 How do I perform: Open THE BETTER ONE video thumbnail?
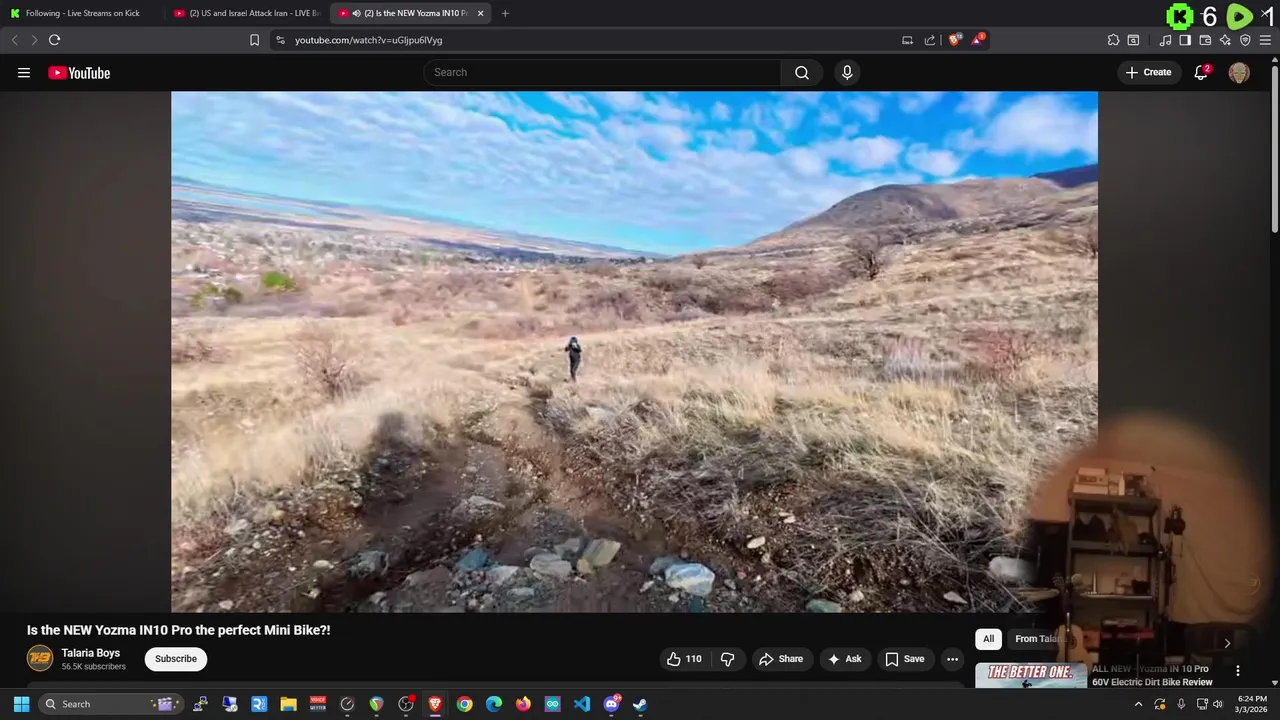pos(1031,675)
